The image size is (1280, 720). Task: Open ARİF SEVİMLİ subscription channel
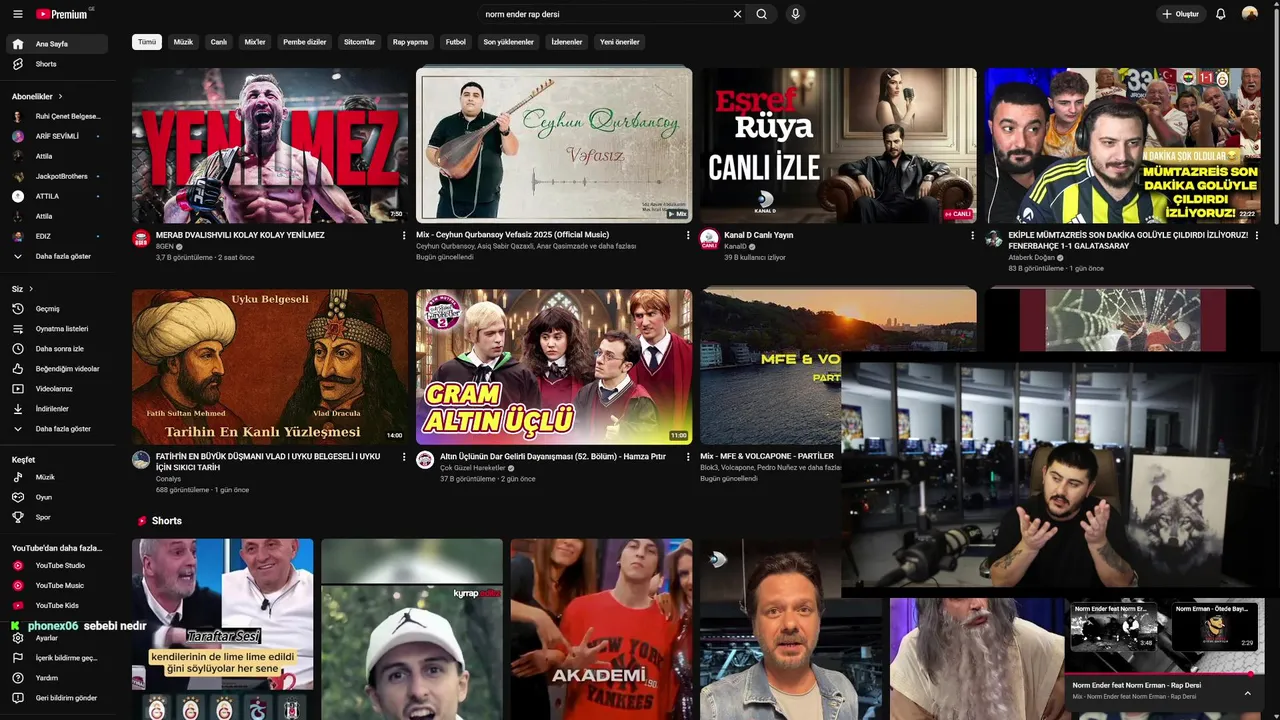[57, 136]
